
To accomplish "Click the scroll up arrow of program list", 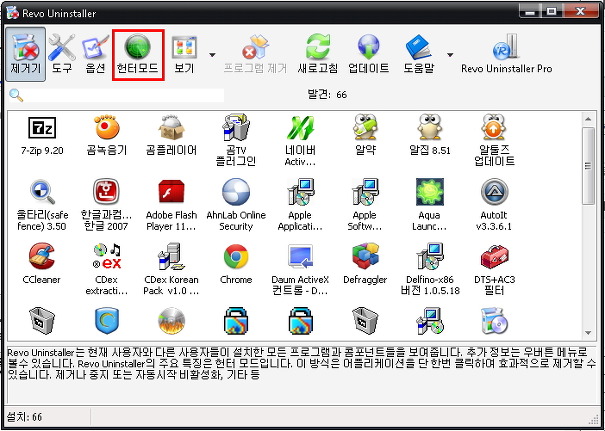I will 588,119.
